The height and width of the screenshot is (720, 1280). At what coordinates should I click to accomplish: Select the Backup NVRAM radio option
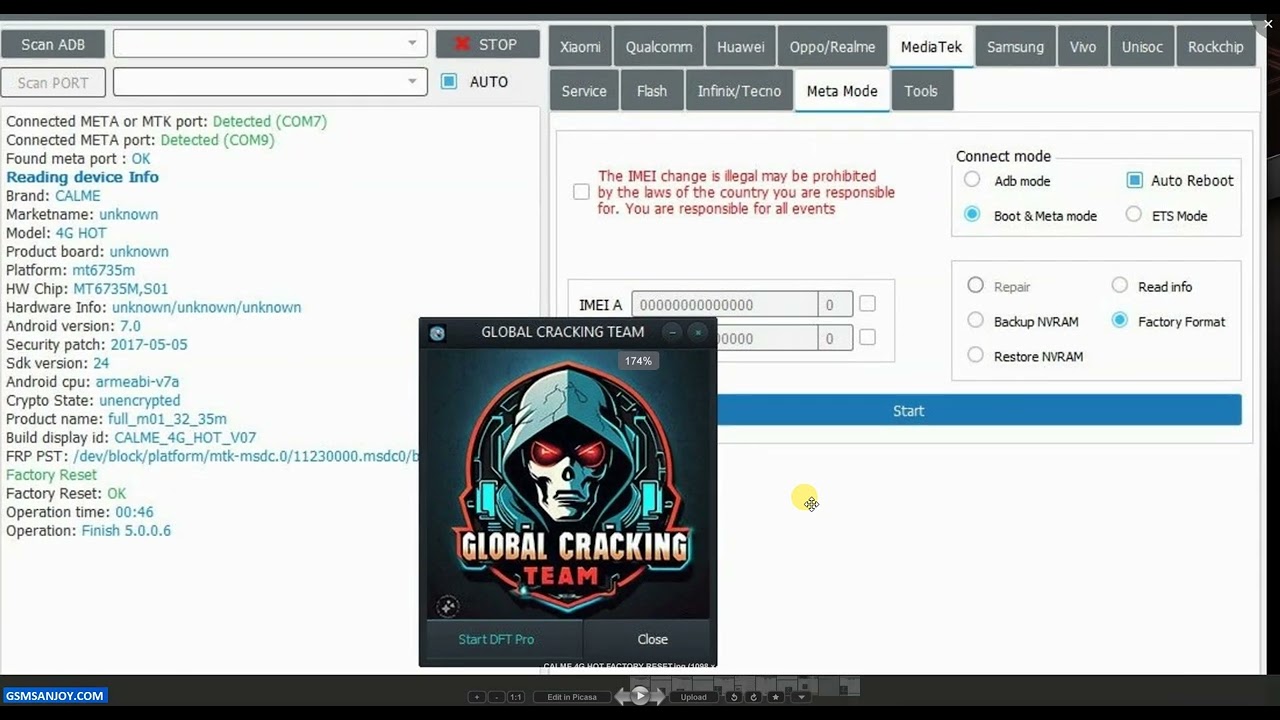[976, 321]
